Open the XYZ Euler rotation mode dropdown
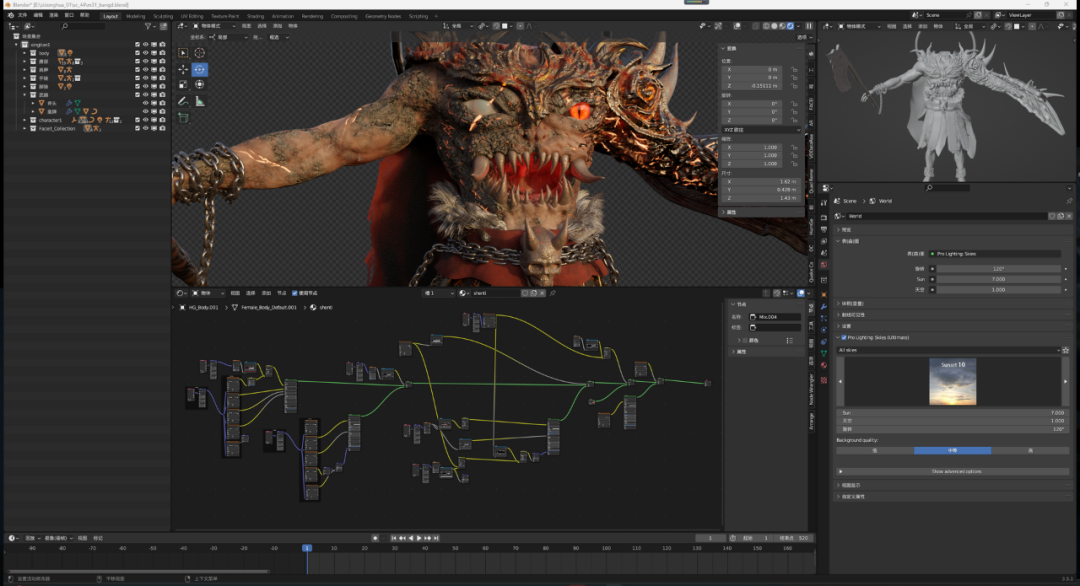Screen dimensions: 1080x586 [x=761, y=130]
